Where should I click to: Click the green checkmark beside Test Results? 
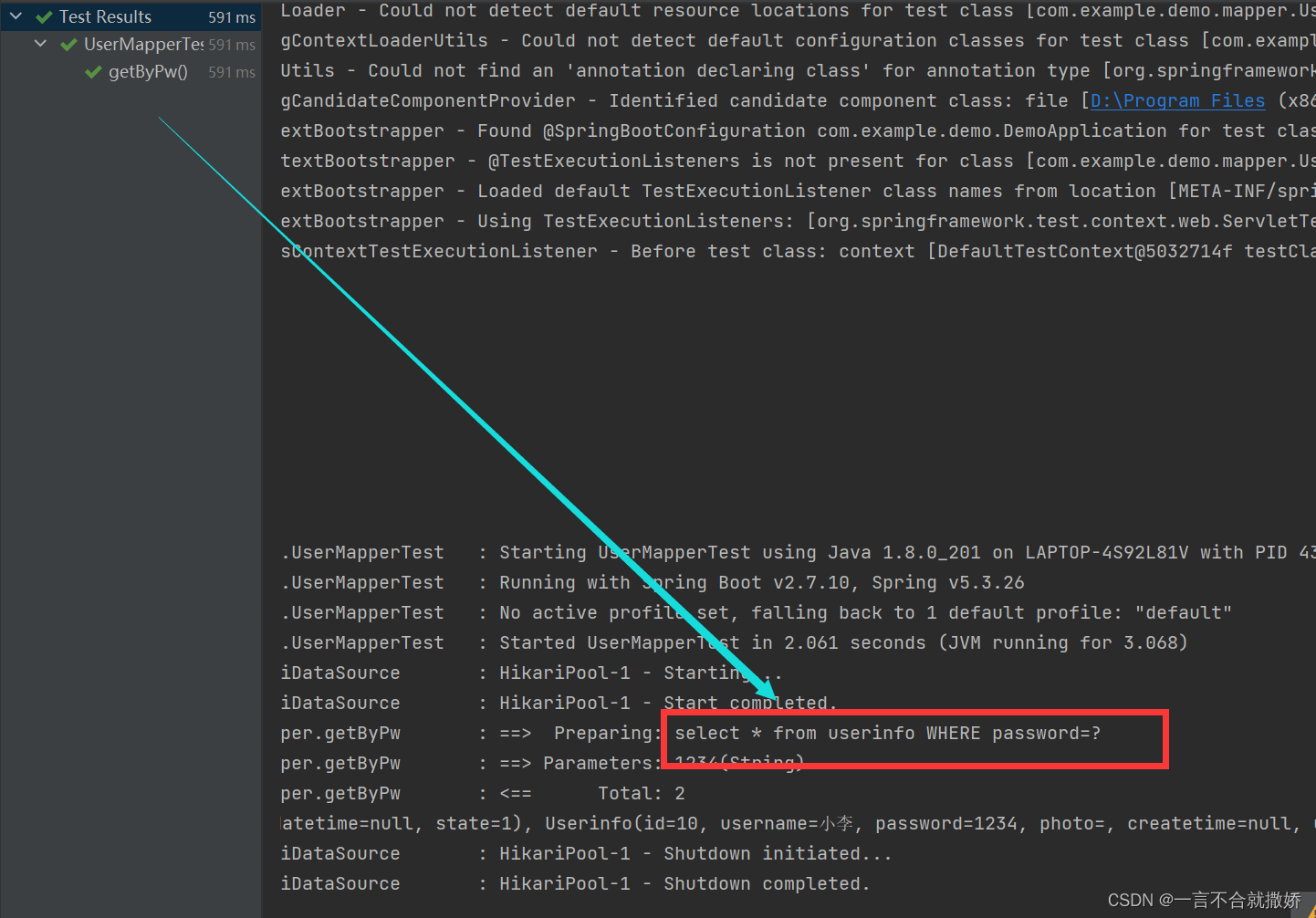coord(41,16)
